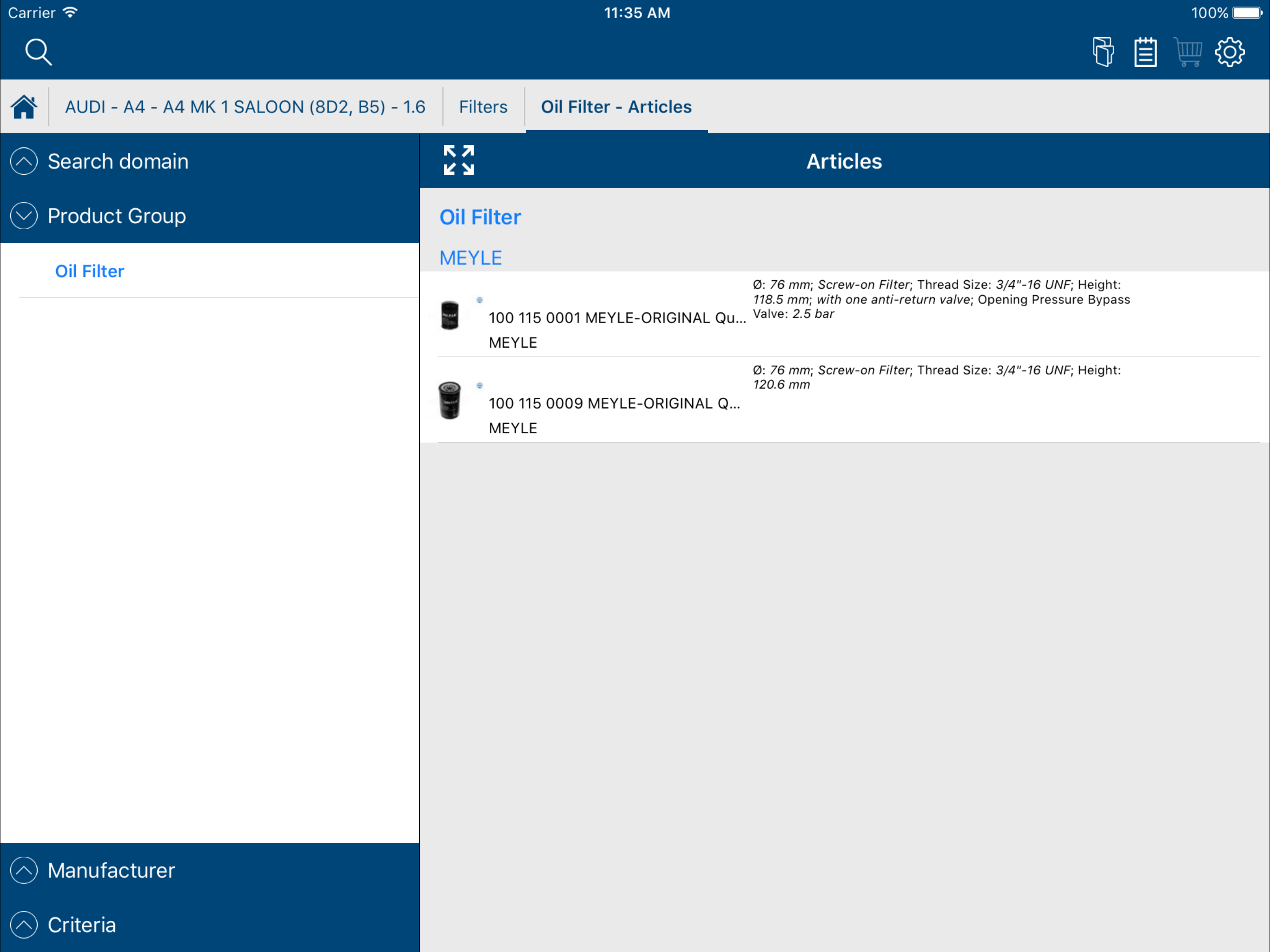Open AUDI A4 MK 1 SALOON breadcrumb
Image resolution: width=1270 pixels, height=952 pixels.
245,107
